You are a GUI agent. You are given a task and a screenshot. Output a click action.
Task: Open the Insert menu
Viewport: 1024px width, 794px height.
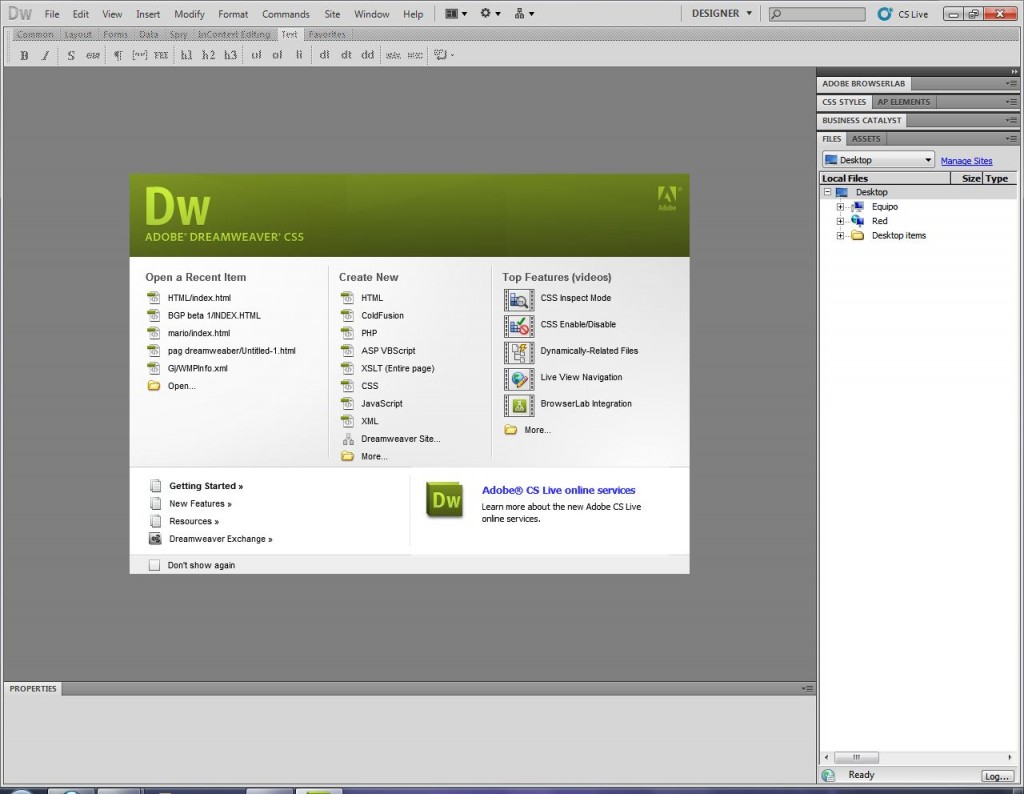[147, 13]
